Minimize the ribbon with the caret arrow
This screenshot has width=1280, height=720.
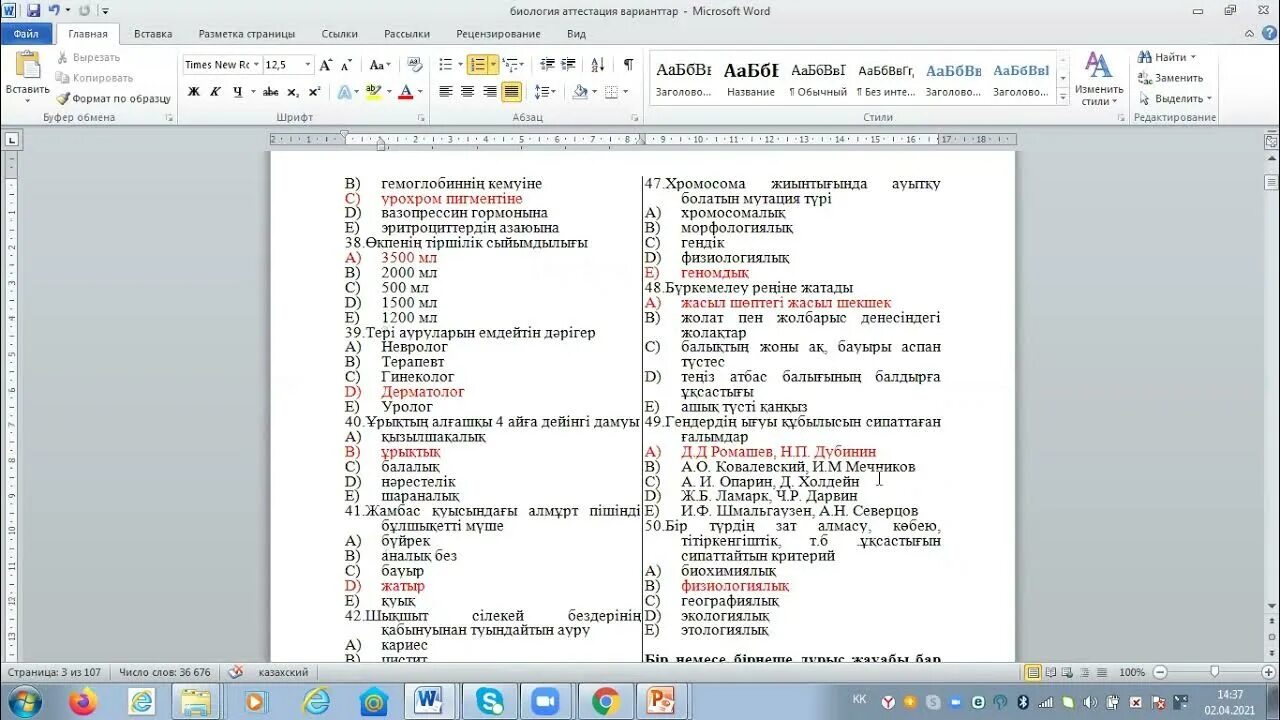coord(1250,34)
